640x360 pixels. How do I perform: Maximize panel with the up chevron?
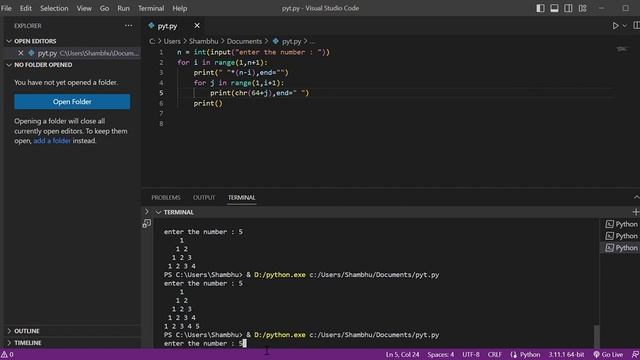click(636, 198)
